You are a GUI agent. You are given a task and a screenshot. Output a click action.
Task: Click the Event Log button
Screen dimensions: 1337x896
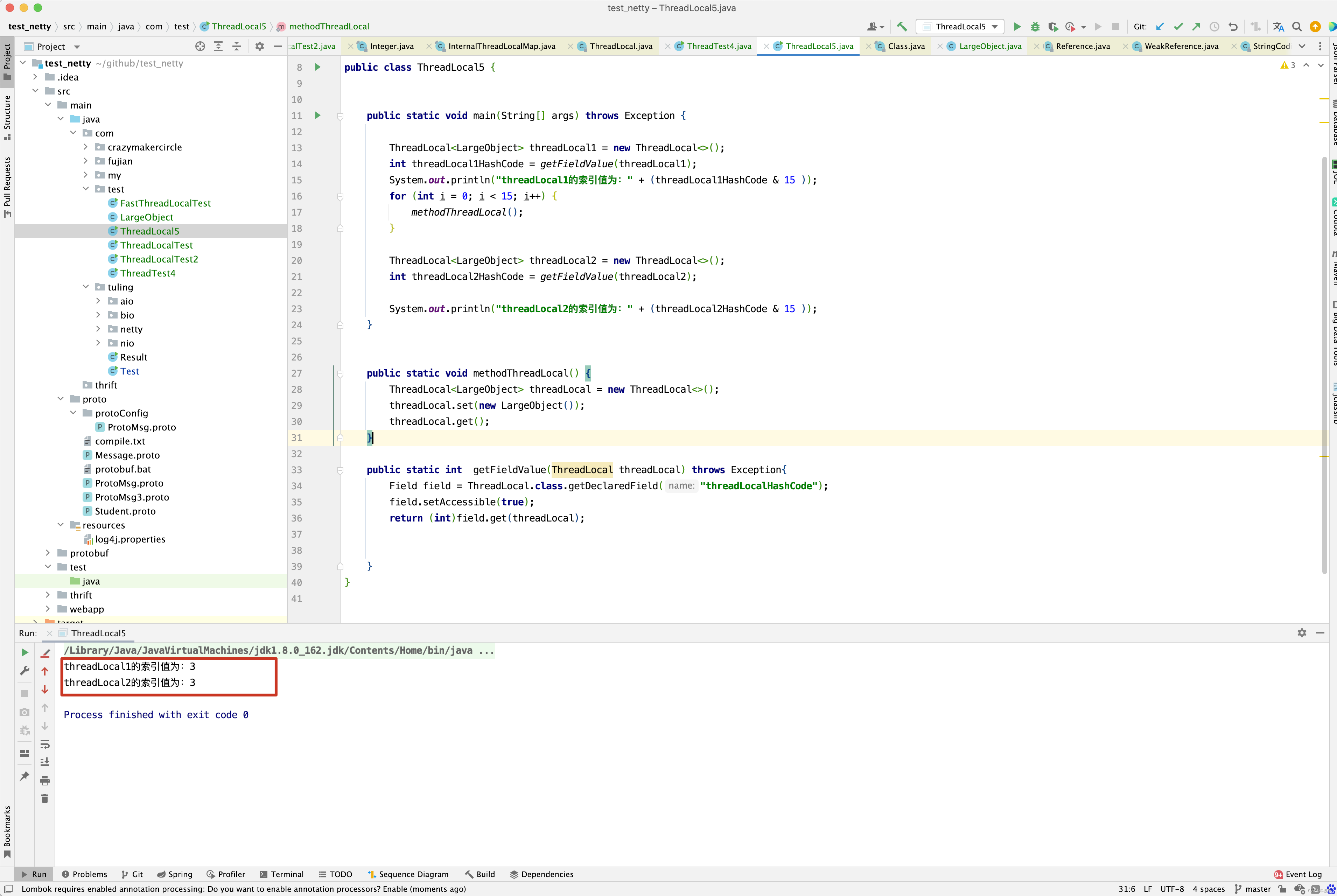[1298, 874]
